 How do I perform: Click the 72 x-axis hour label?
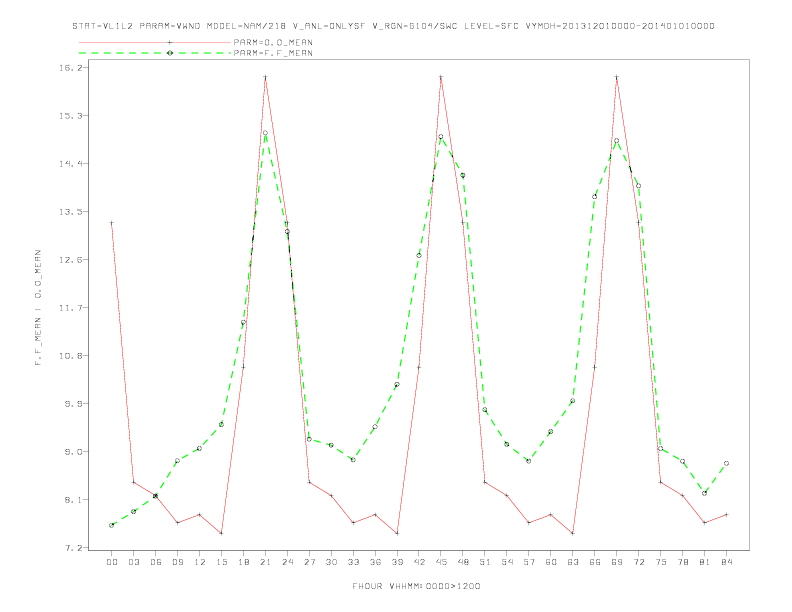tap(638, 562)
